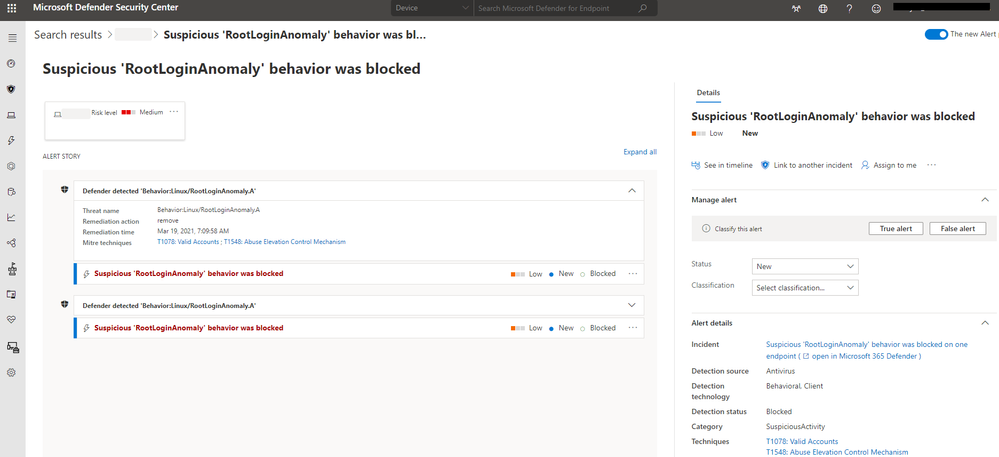Toggle off the new Alert page switch
This screenshot has width=999, height=457.
(936, 34)
